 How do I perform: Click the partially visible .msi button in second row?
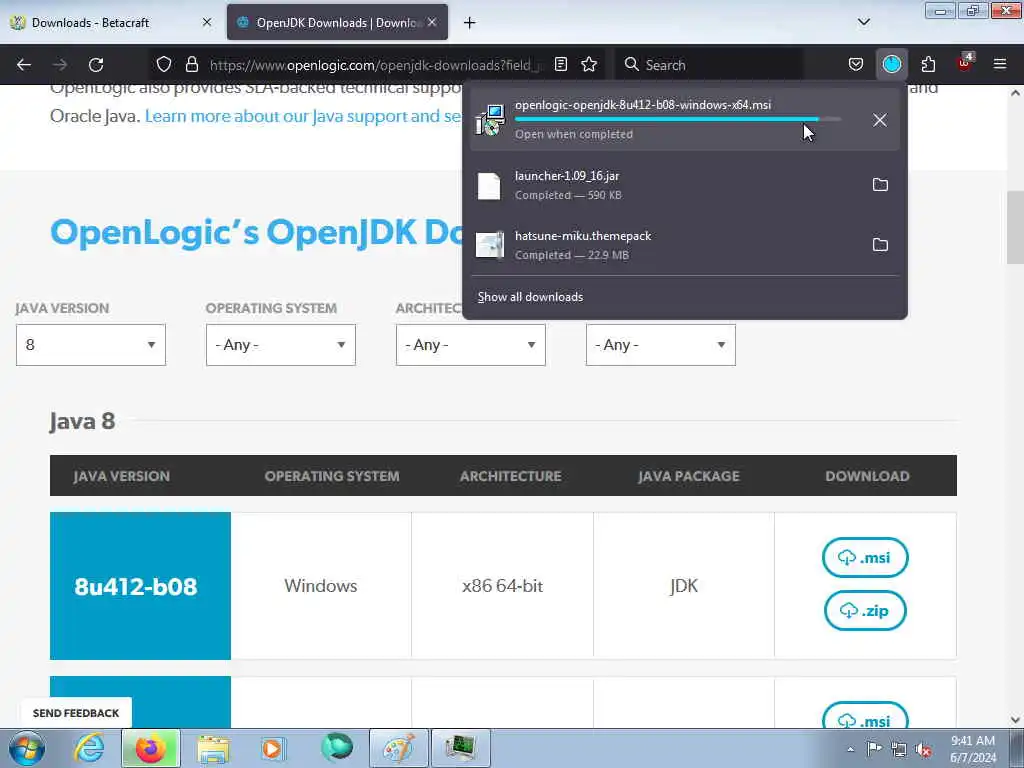[x=865, y=716]
